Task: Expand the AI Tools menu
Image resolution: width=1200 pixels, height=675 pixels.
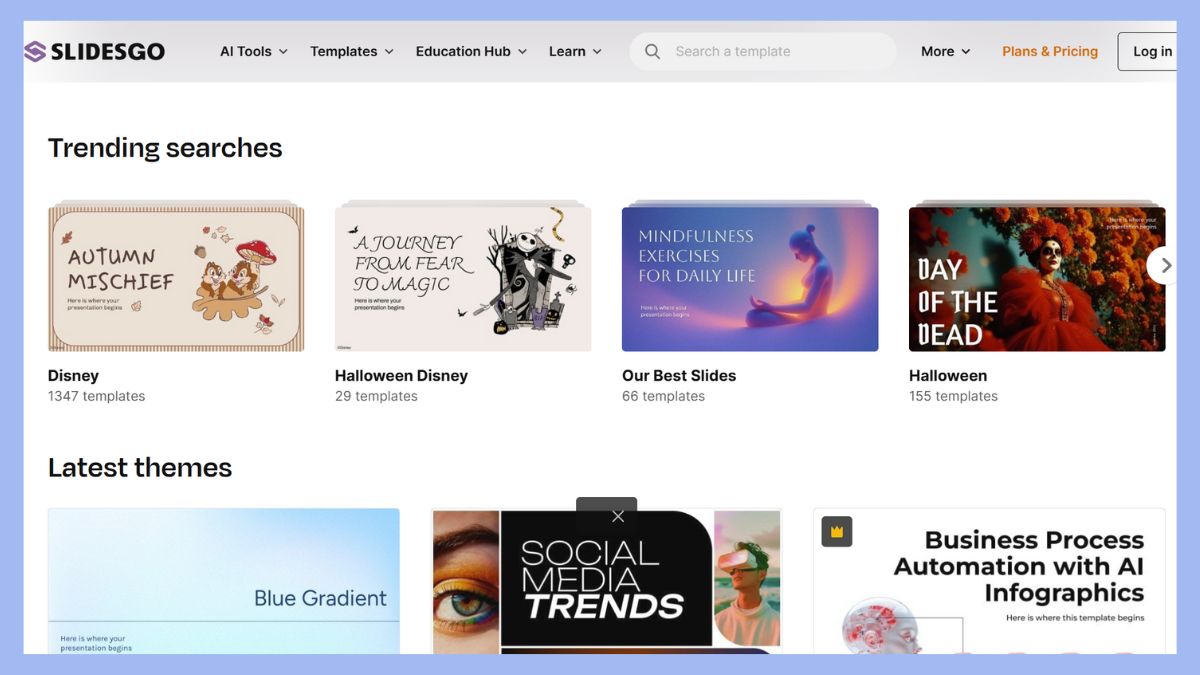Action: tap(254, 51)
